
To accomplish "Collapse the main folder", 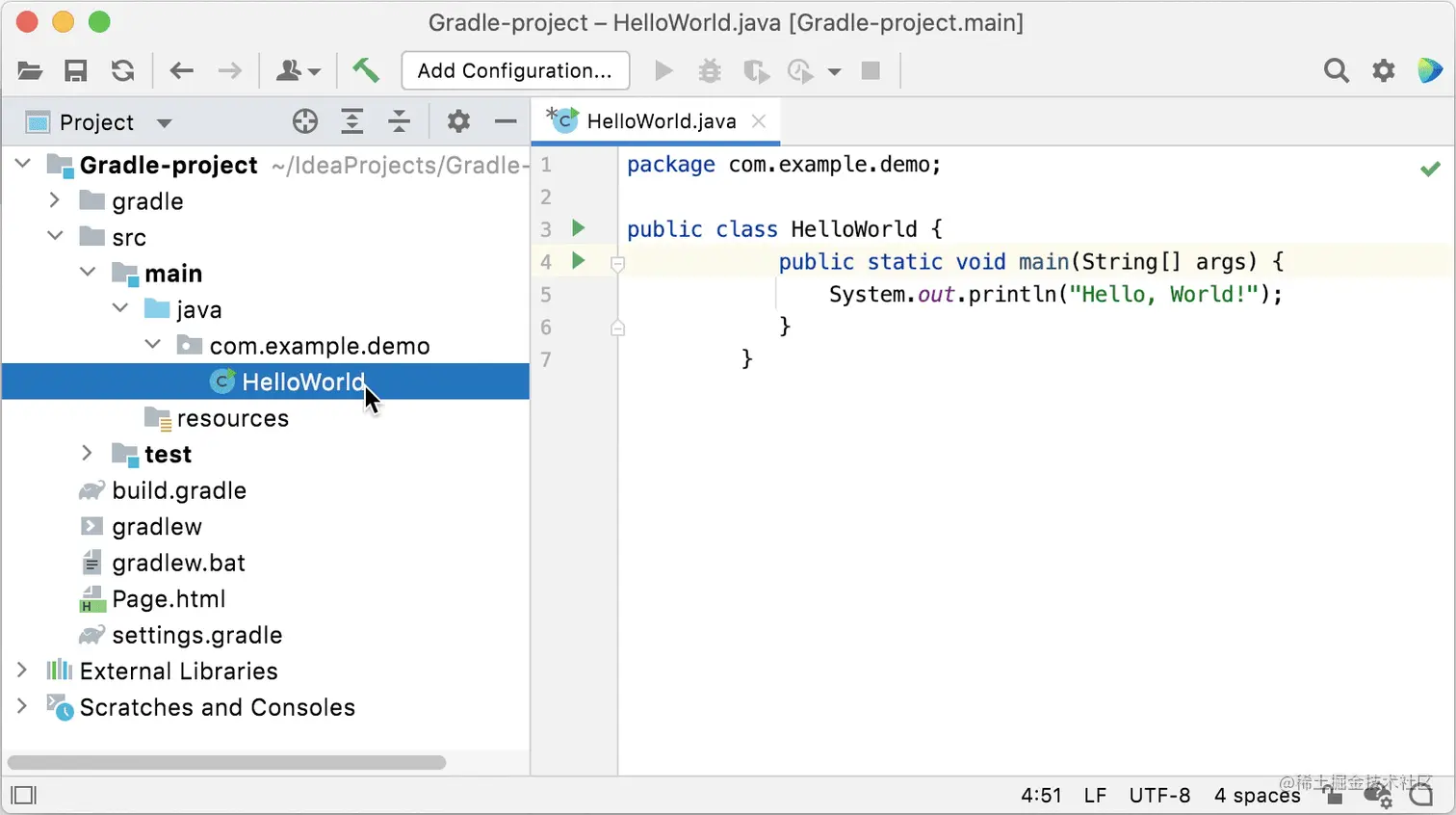I will (88, 272).
